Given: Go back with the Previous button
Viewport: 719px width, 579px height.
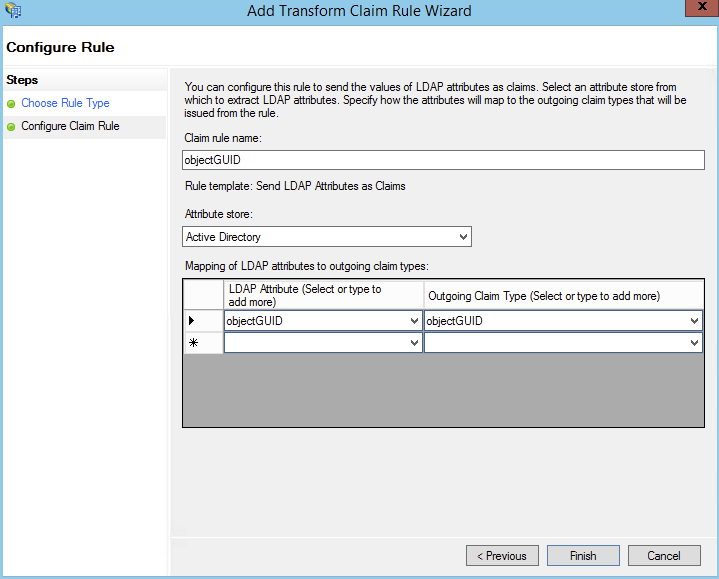Looking at the screenshot, I should pos(502,556).
